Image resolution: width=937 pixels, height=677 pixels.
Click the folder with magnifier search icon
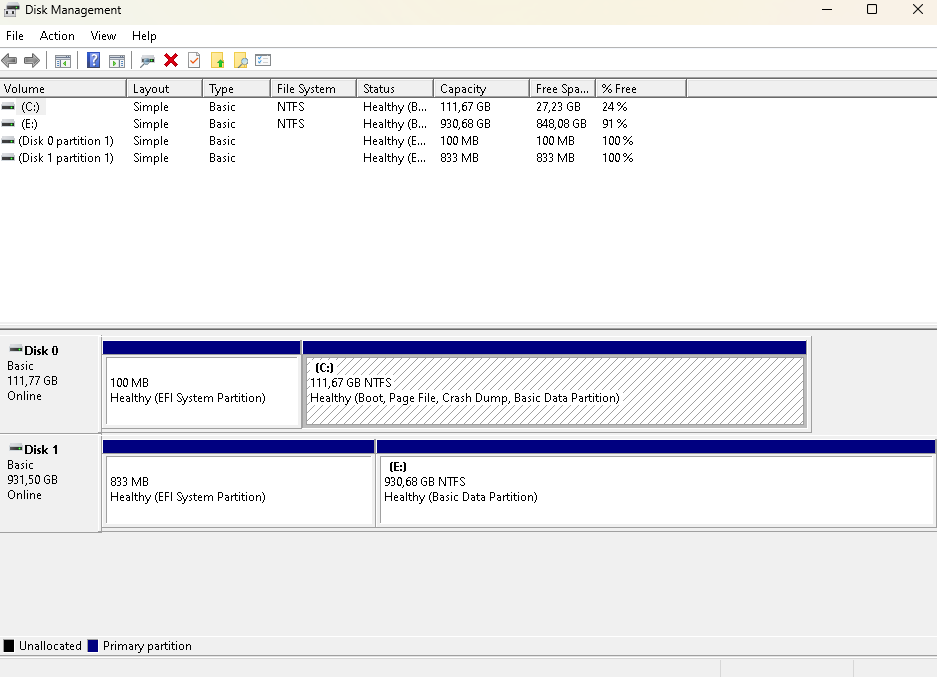(x=240, y=60)
